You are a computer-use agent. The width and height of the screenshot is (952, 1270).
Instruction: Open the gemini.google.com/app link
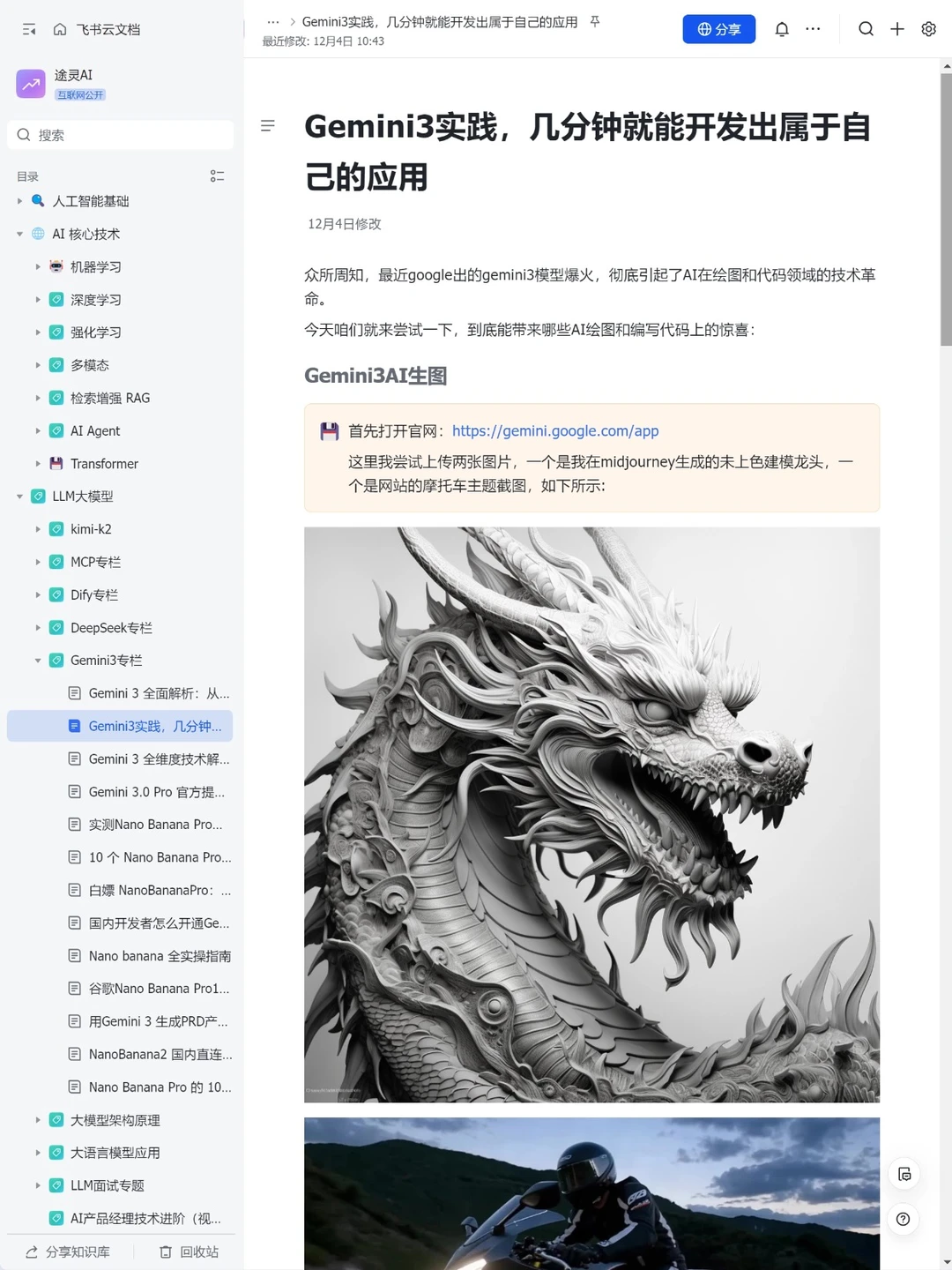pyautogui.click(x=555, y=431)
